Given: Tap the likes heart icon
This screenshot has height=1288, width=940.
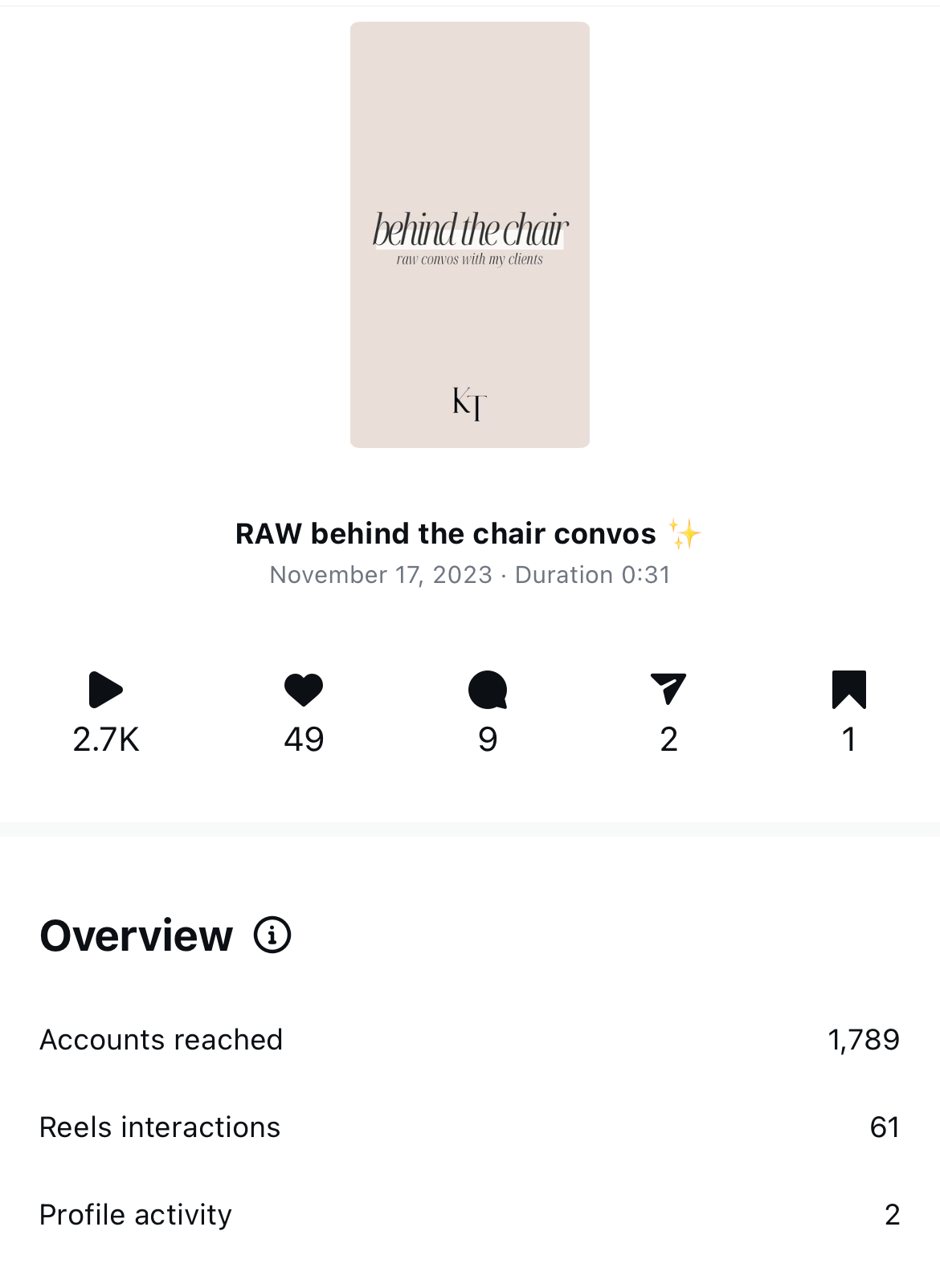Looking at the screenshot, I should [304, 690].
